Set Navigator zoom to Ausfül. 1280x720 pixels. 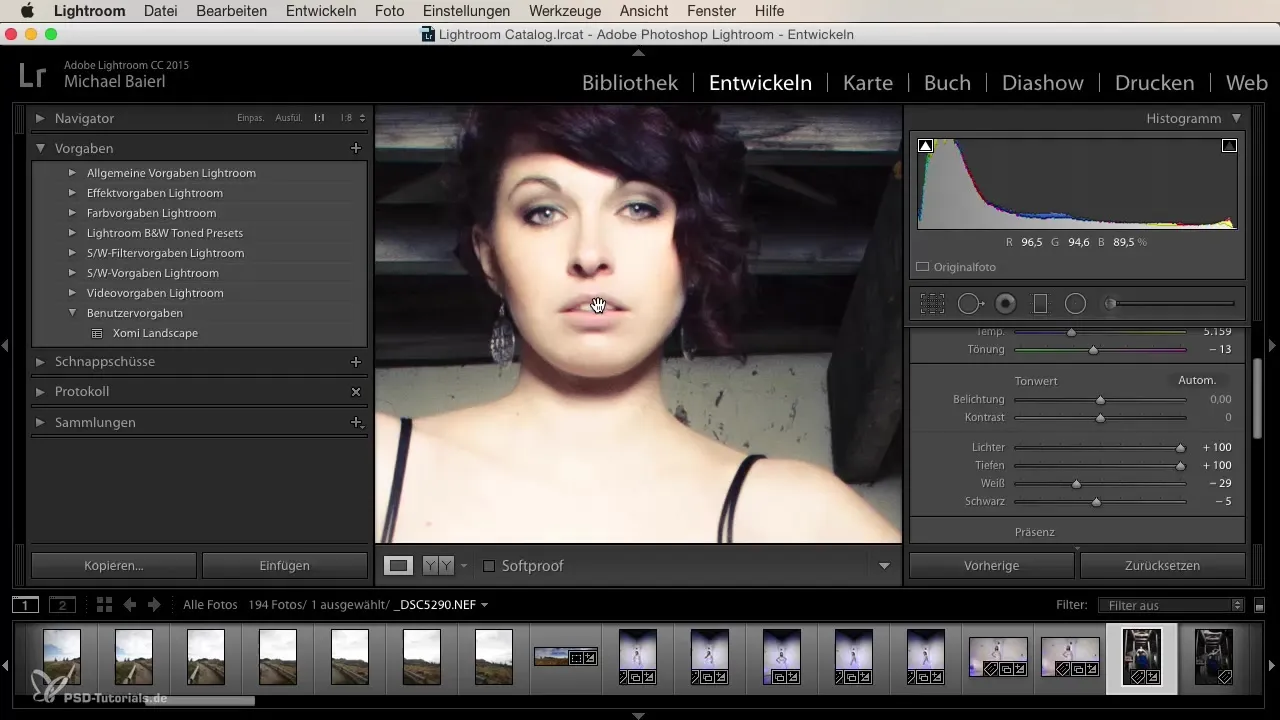[289, 118]
